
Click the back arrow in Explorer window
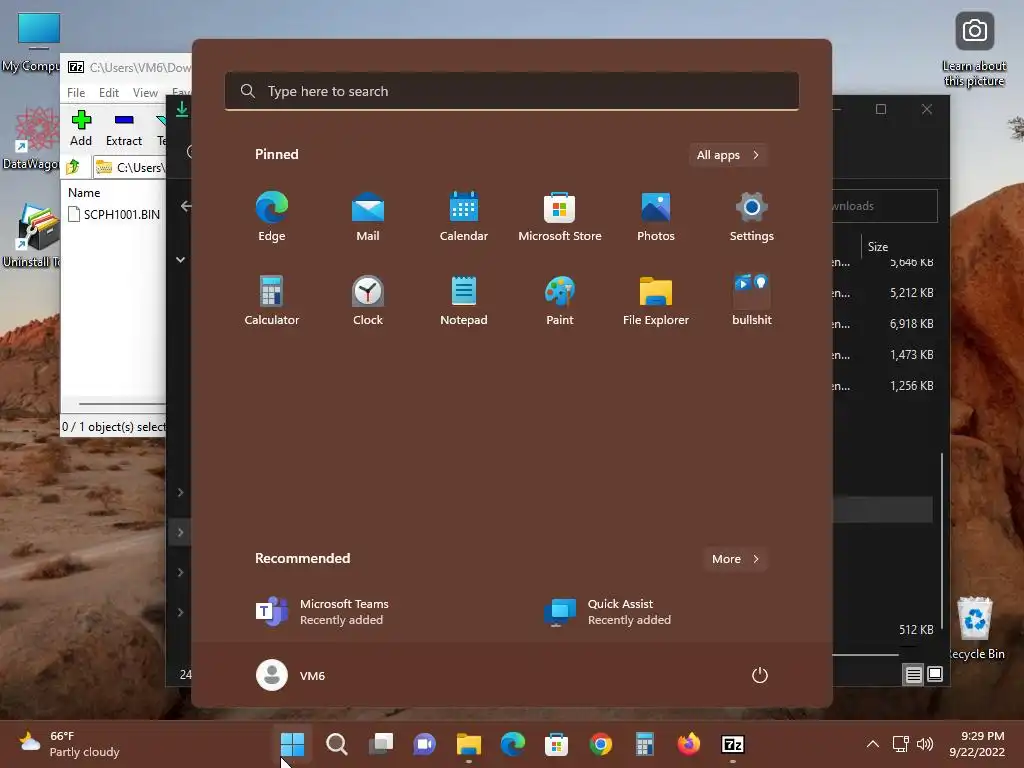point(186,206)
